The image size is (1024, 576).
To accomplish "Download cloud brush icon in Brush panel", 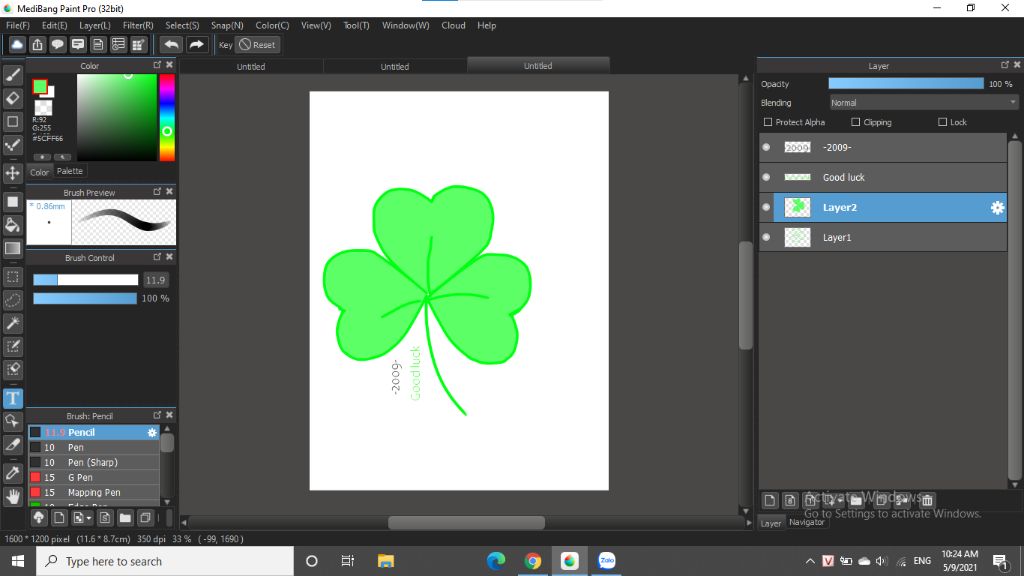I will point(39,518).
